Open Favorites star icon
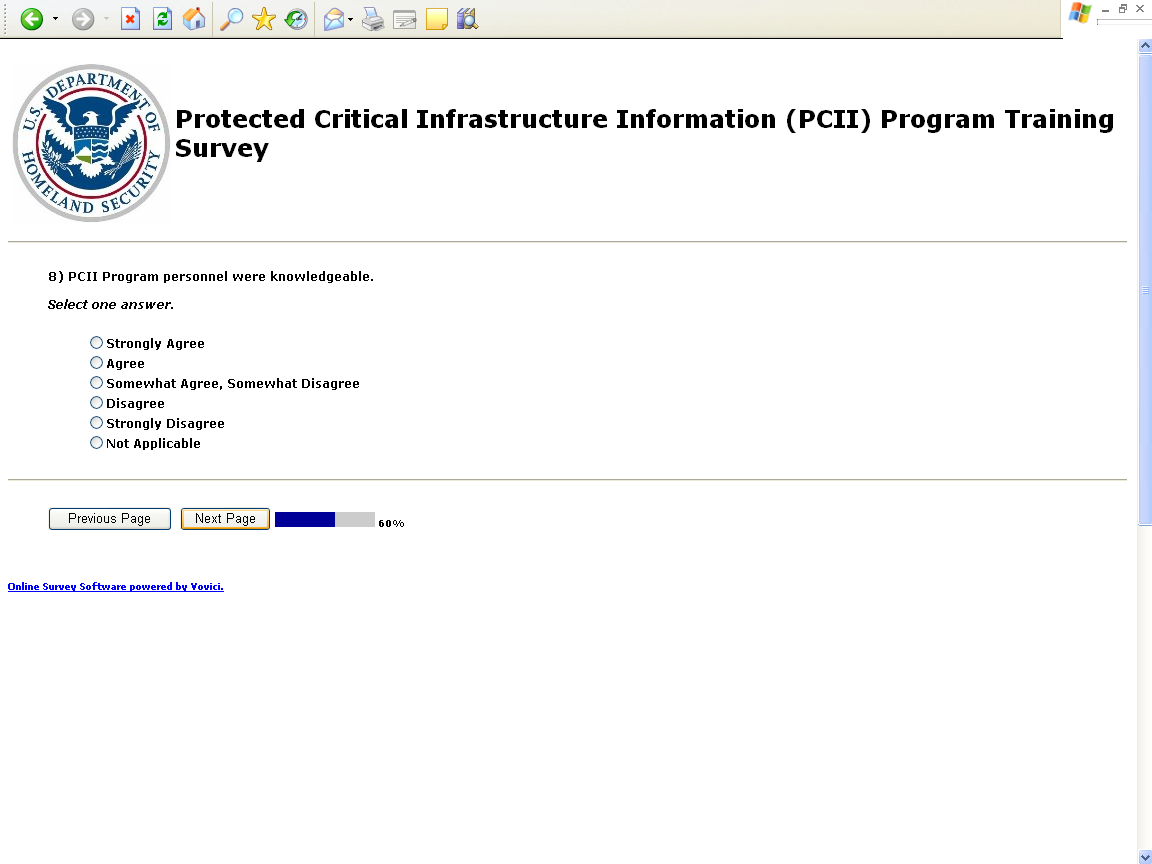This screenshot has height=864, width=1152. point(264,19)
